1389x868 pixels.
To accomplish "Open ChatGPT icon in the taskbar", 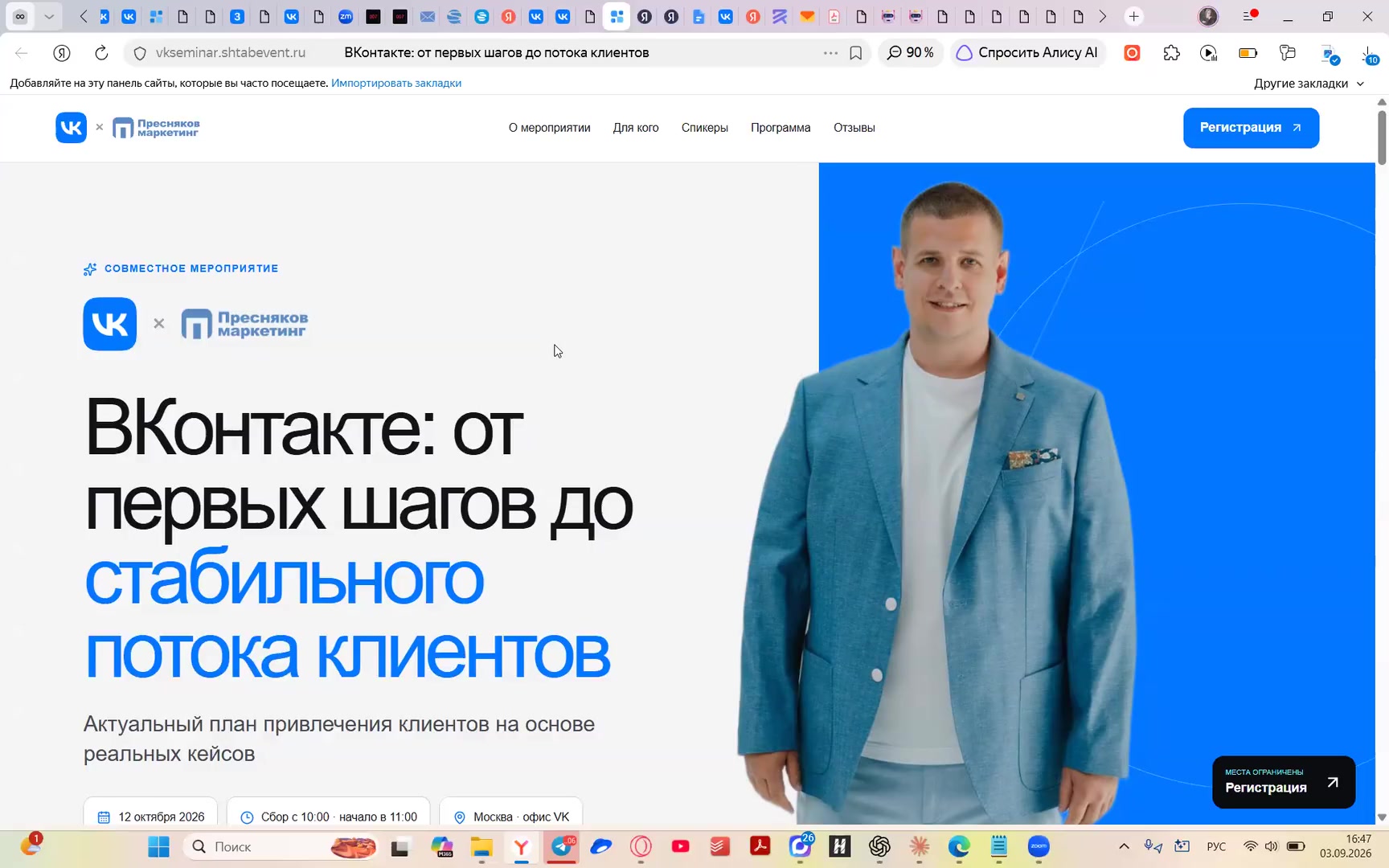I will (x=879, y=846).
